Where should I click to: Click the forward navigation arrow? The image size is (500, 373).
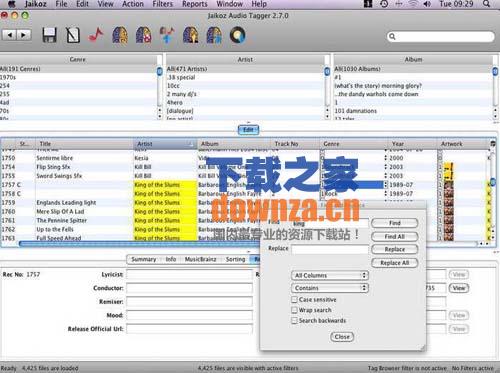[24, 35]
